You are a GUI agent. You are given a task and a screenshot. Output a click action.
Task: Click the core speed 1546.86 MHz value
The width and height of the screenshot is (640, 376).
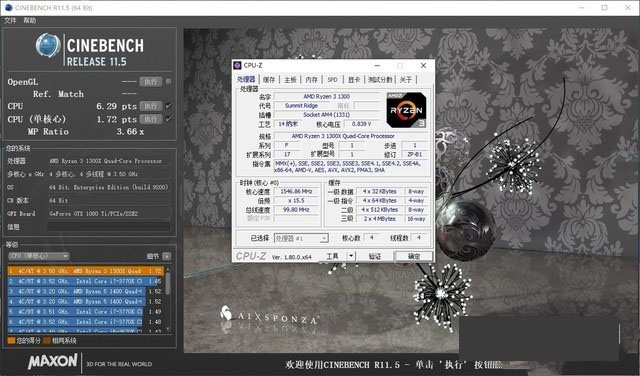[x=296, y=191]
